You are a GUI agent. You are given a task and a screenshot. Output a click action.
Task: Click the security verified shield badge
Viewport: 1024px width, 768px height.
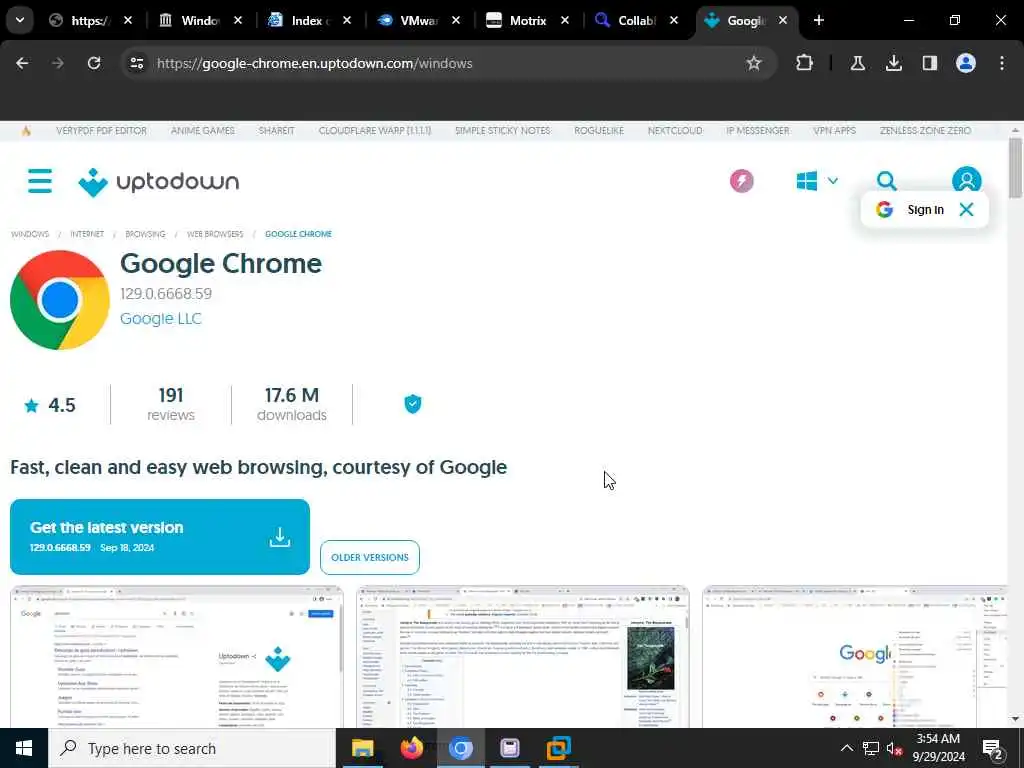(x=413, y=404)
